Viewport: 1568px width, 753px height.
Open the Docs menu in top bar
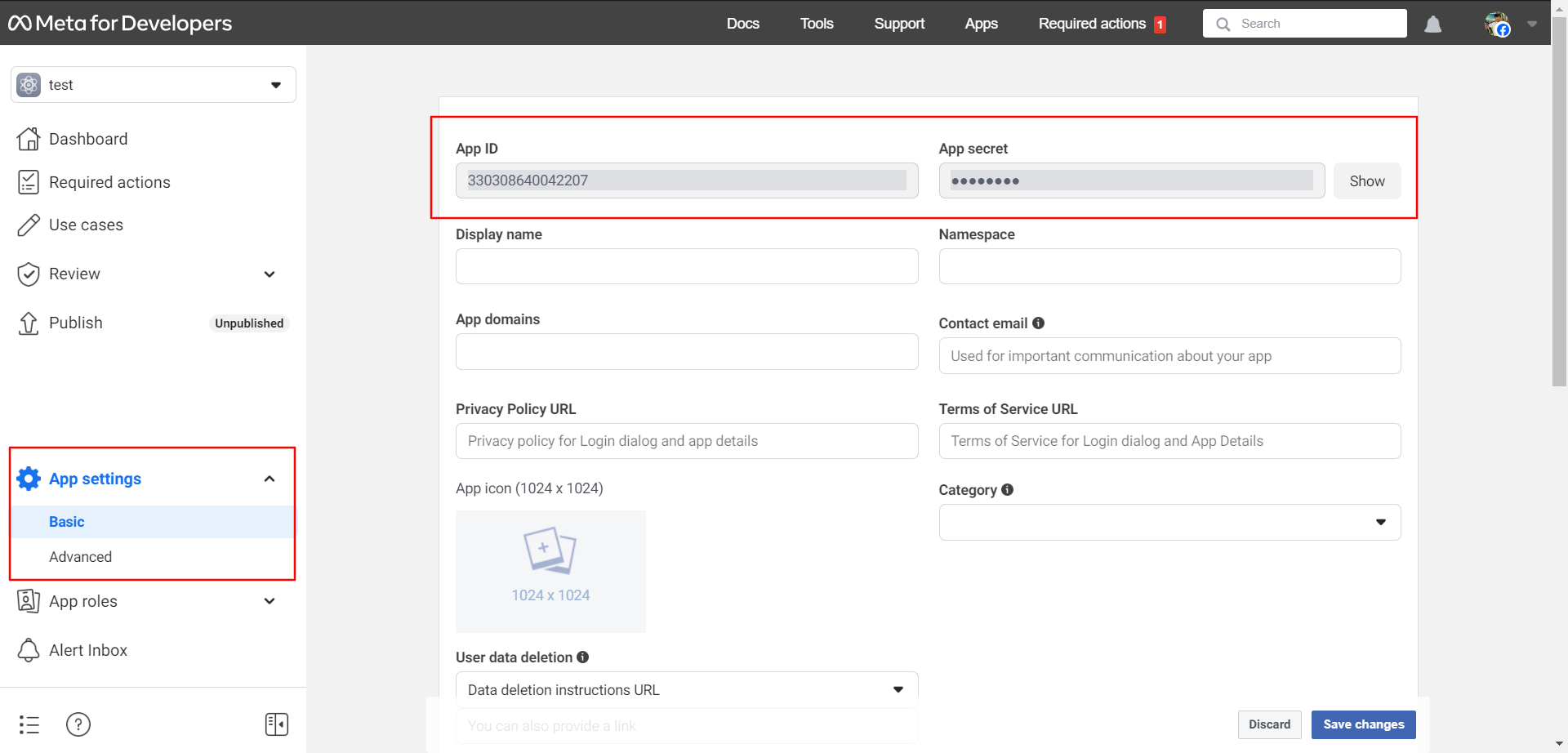point(742,24)
